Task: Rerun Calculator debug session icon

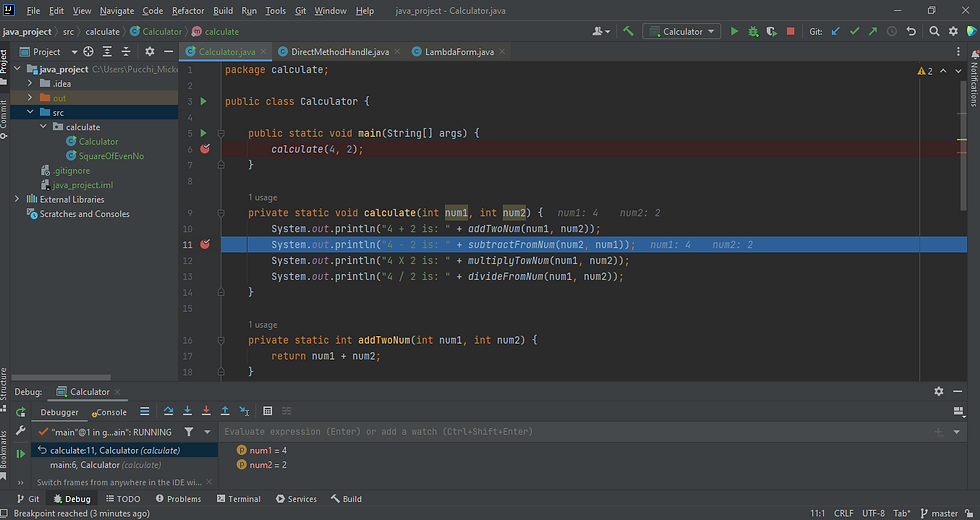Action: pos(21,412)
